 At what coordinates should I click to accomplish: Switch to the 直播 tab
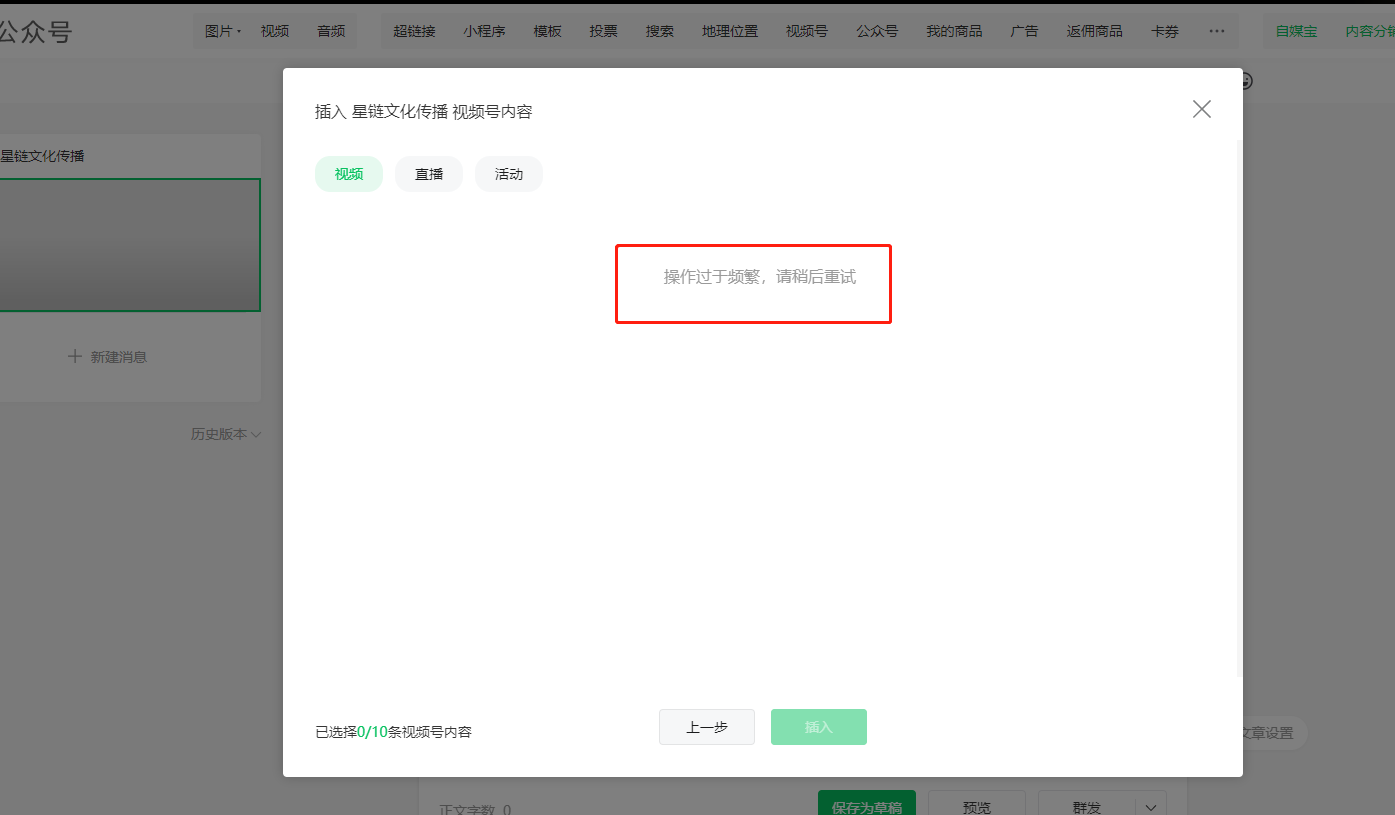pos(429,174)
